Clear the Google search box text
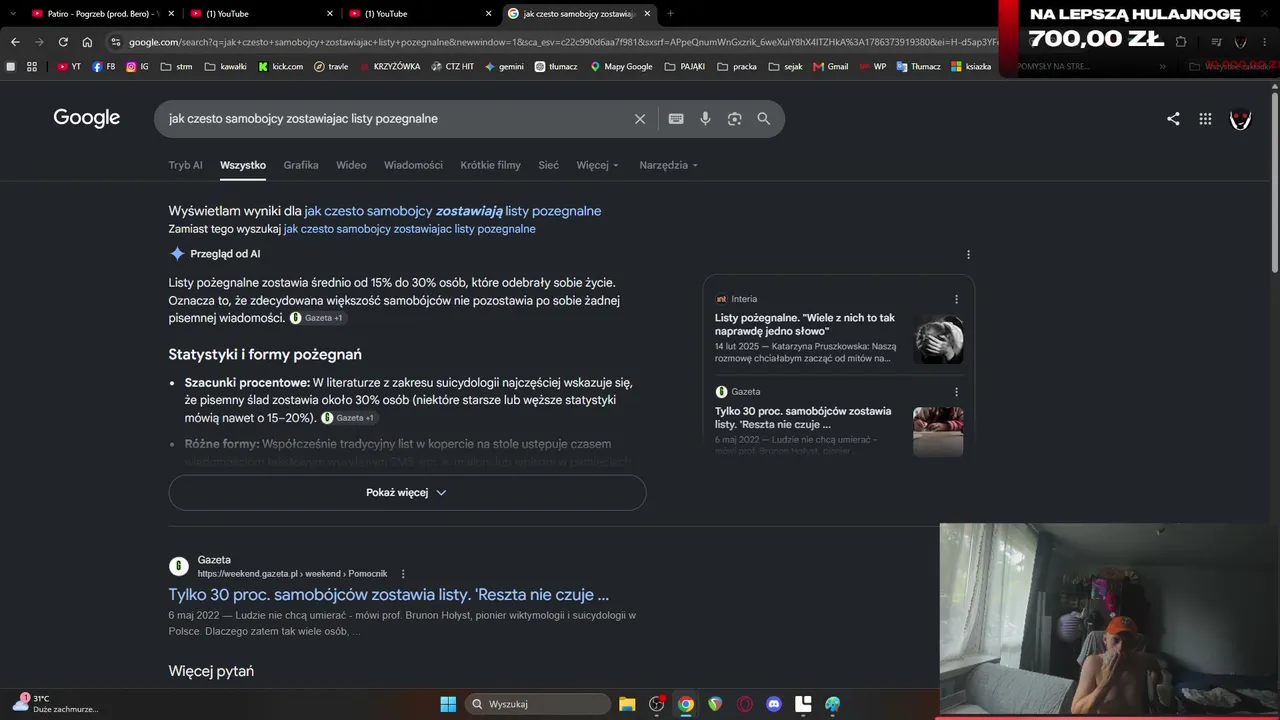The image size is (1280, 720). (x=640, y=119)
